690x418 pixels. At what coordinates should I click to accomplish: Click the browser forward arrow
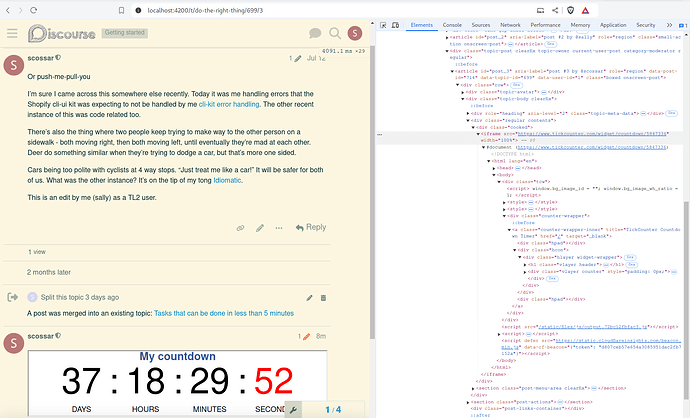pos(20,10)
